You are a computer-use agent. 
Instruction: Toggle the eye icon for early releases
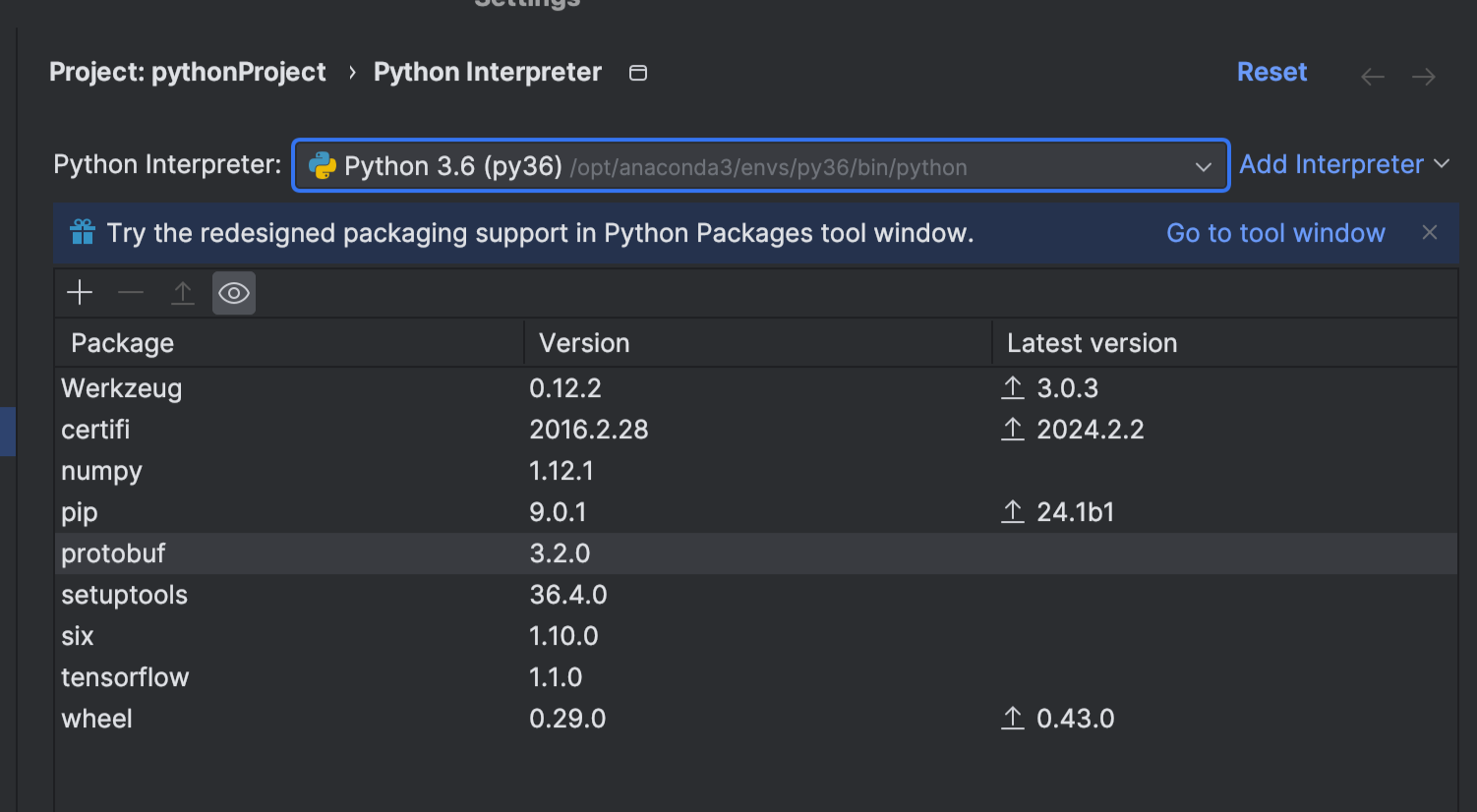pos(234,293)
